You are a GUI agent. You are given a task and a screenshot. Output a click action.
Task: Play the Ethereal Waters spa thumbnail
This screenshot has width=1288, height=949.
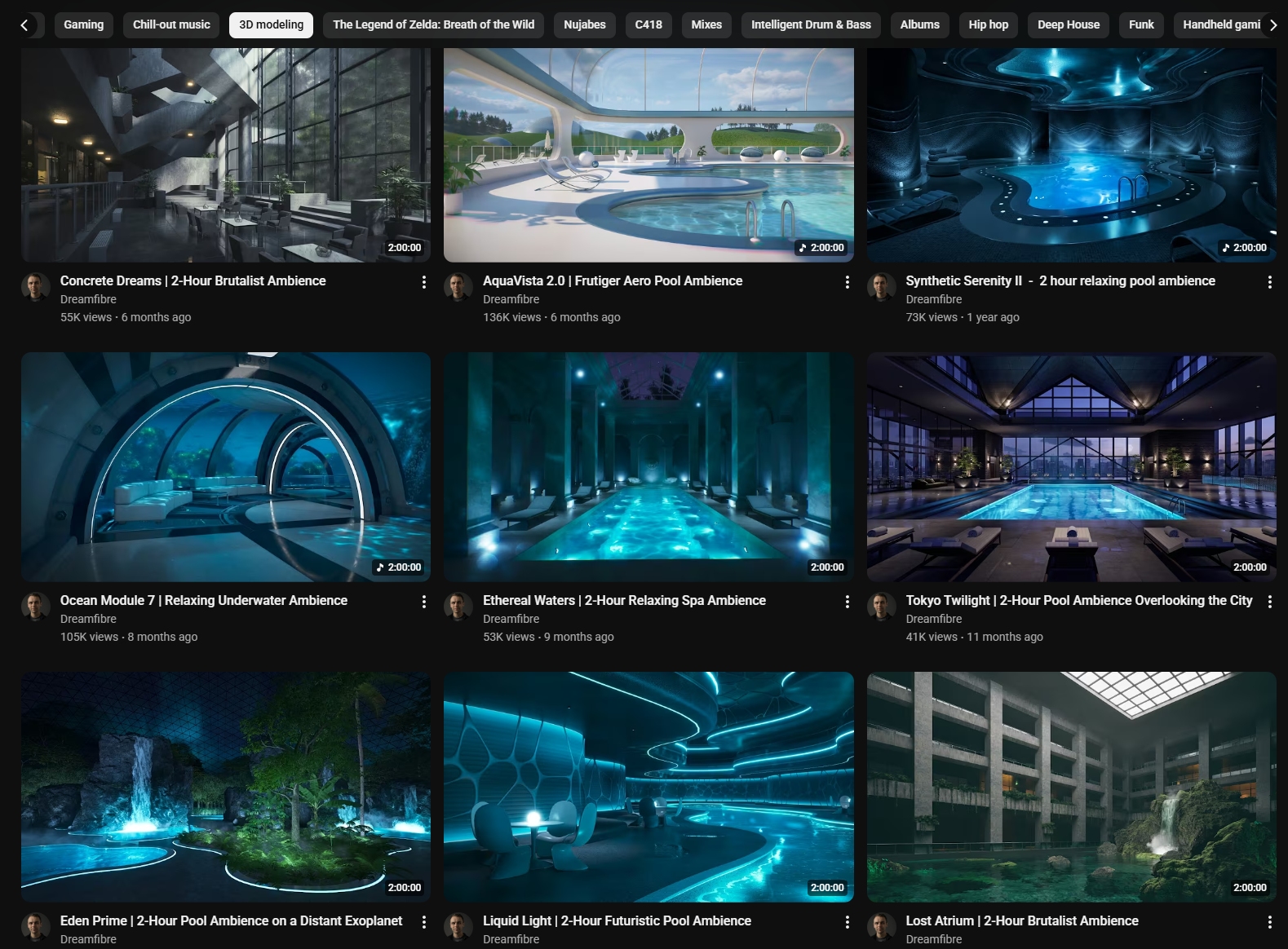[x=648, y=467]
